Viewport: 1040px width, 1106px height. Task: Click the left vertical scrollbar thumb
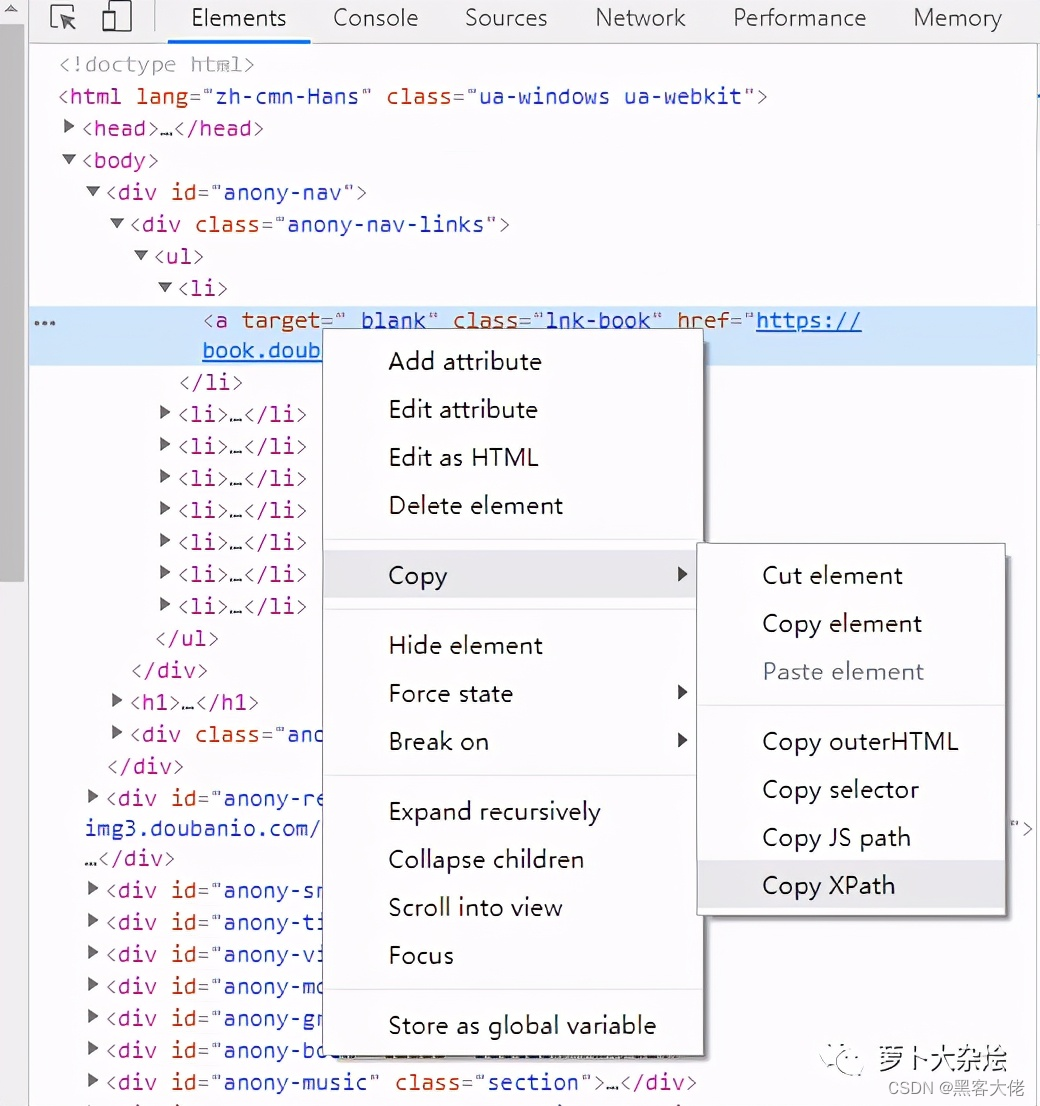[12, 303]
